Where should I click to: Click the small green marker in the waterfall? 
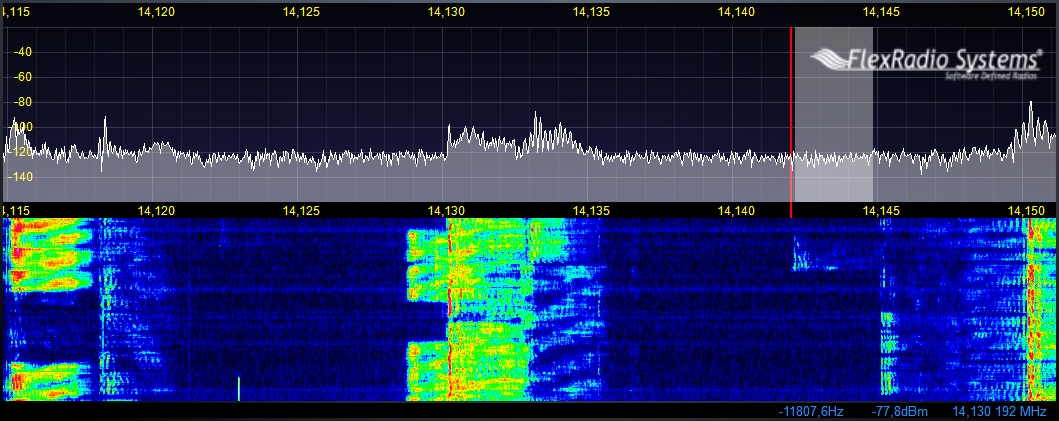pyautogui.click(x=239, y=388)
